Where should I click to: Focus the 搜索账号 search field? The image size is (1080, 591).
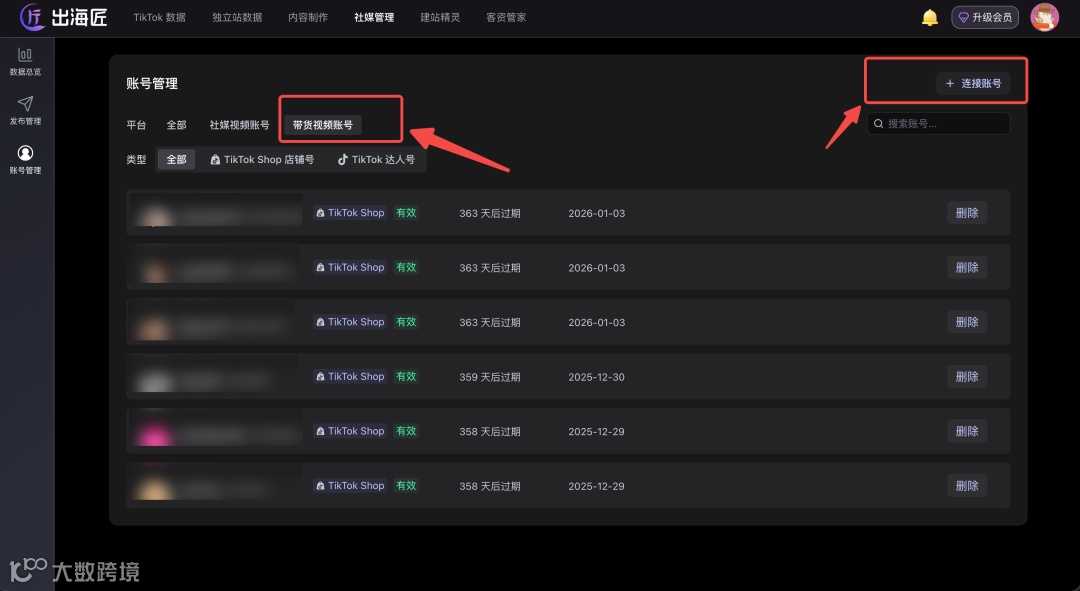pos(938,123)
